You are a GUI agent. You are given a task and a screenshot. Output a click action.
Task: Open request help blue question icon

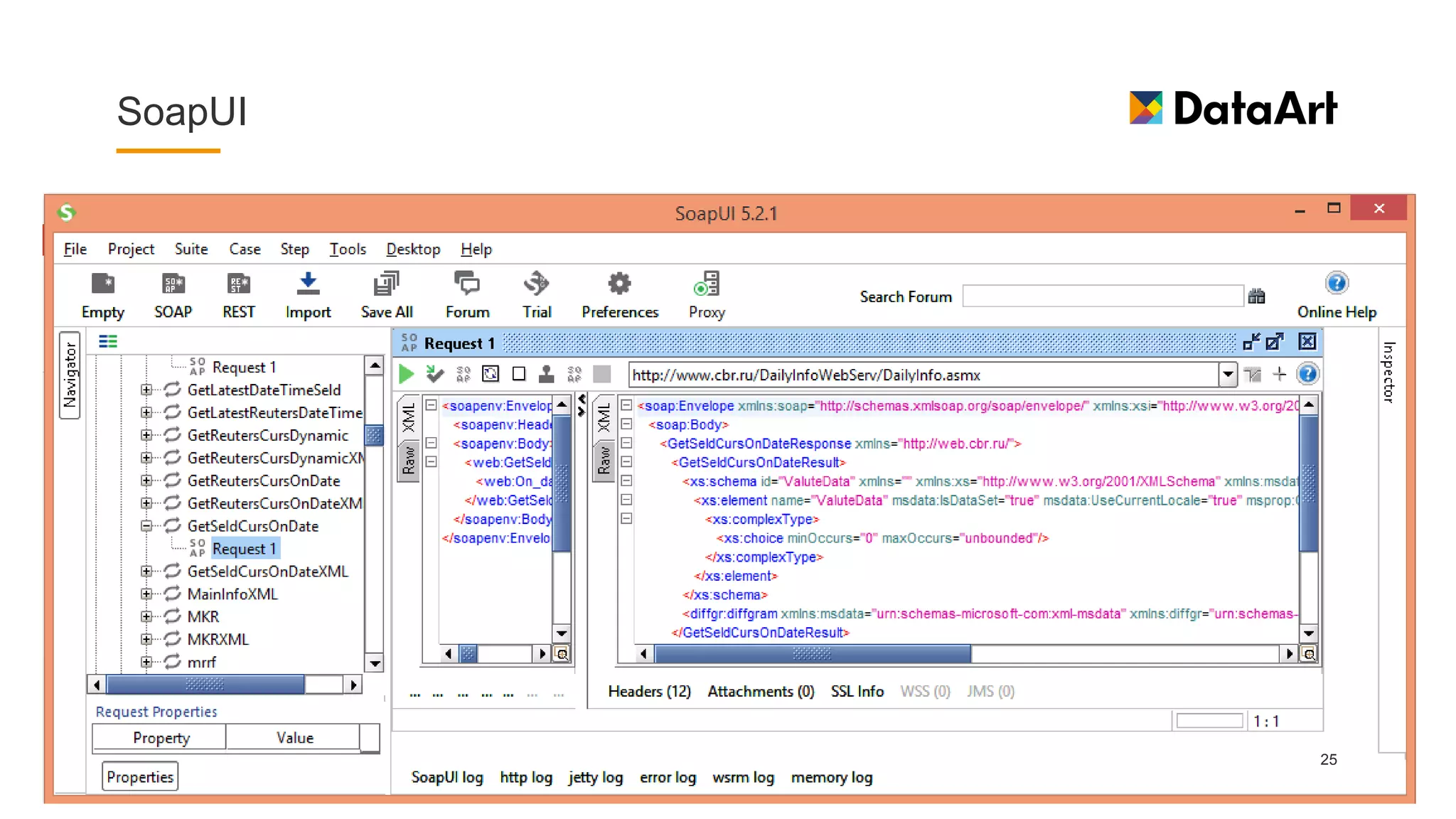[1307, 374]
